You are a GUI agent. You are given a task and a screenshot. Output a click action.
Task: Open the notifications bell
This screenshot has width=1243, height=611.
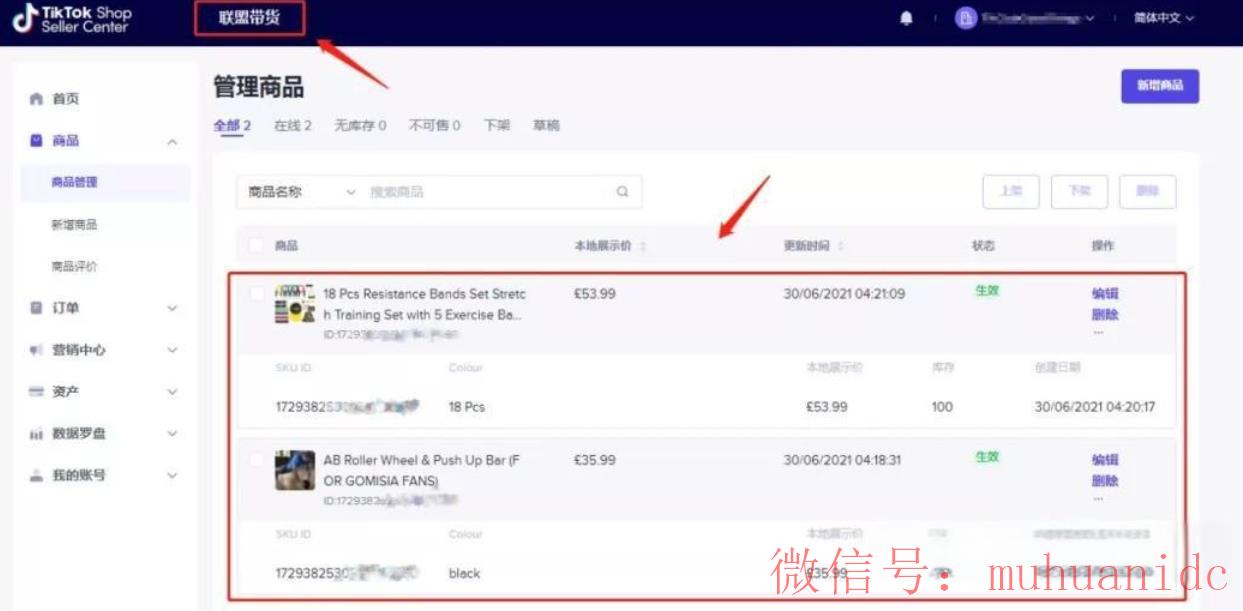click(906, 19)
